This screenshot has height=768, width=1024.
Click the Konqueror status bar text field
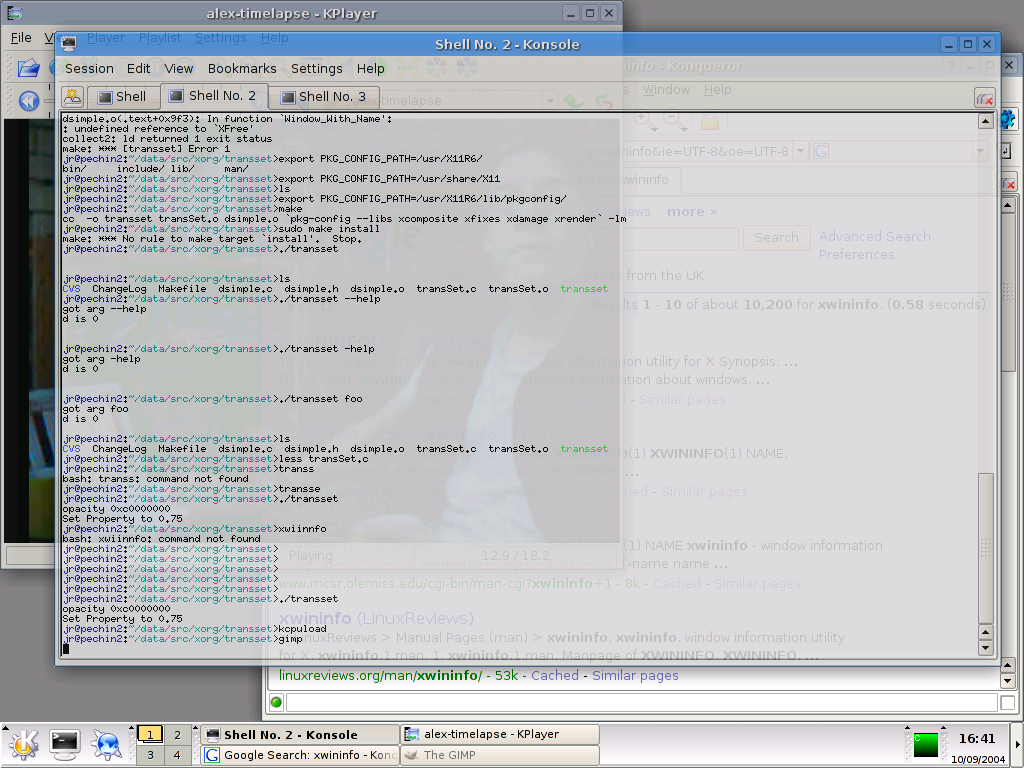point(642,703)
